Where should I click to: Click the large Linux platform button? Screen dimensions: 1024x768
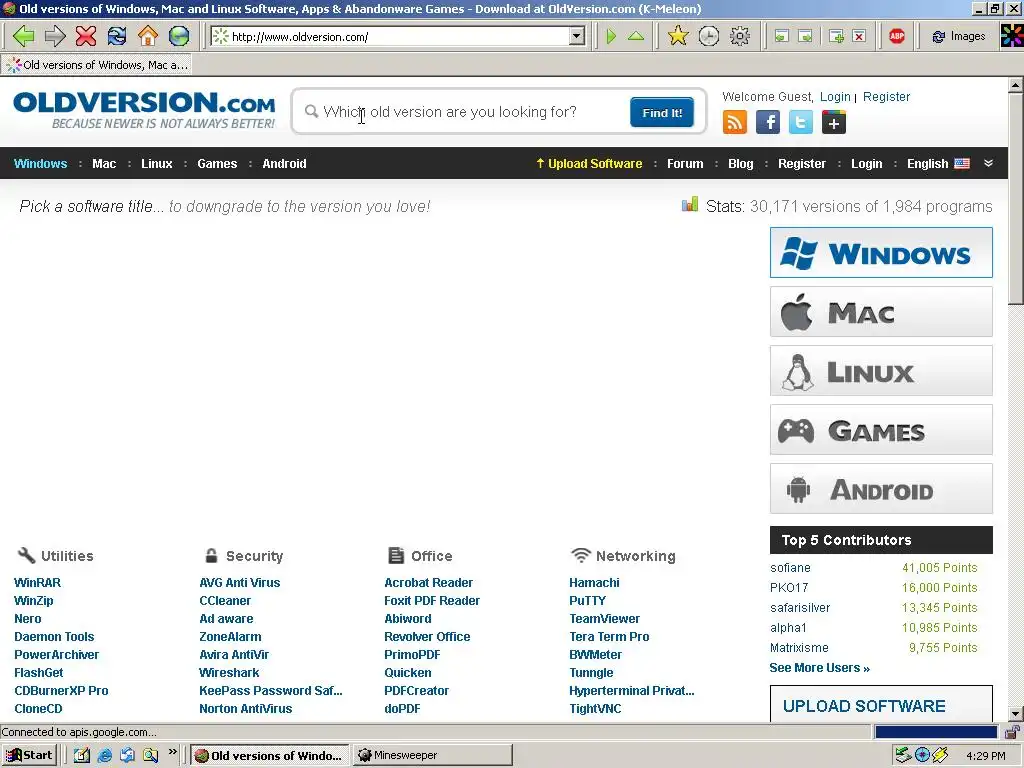[881, 371]
